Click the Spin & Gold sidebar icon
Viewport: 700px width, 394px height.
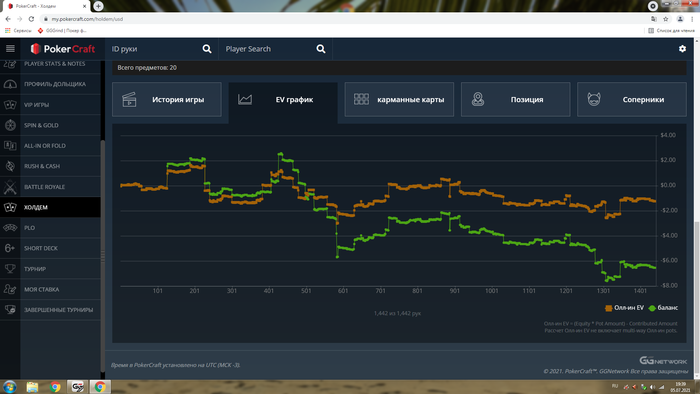[x=10, y=125]
